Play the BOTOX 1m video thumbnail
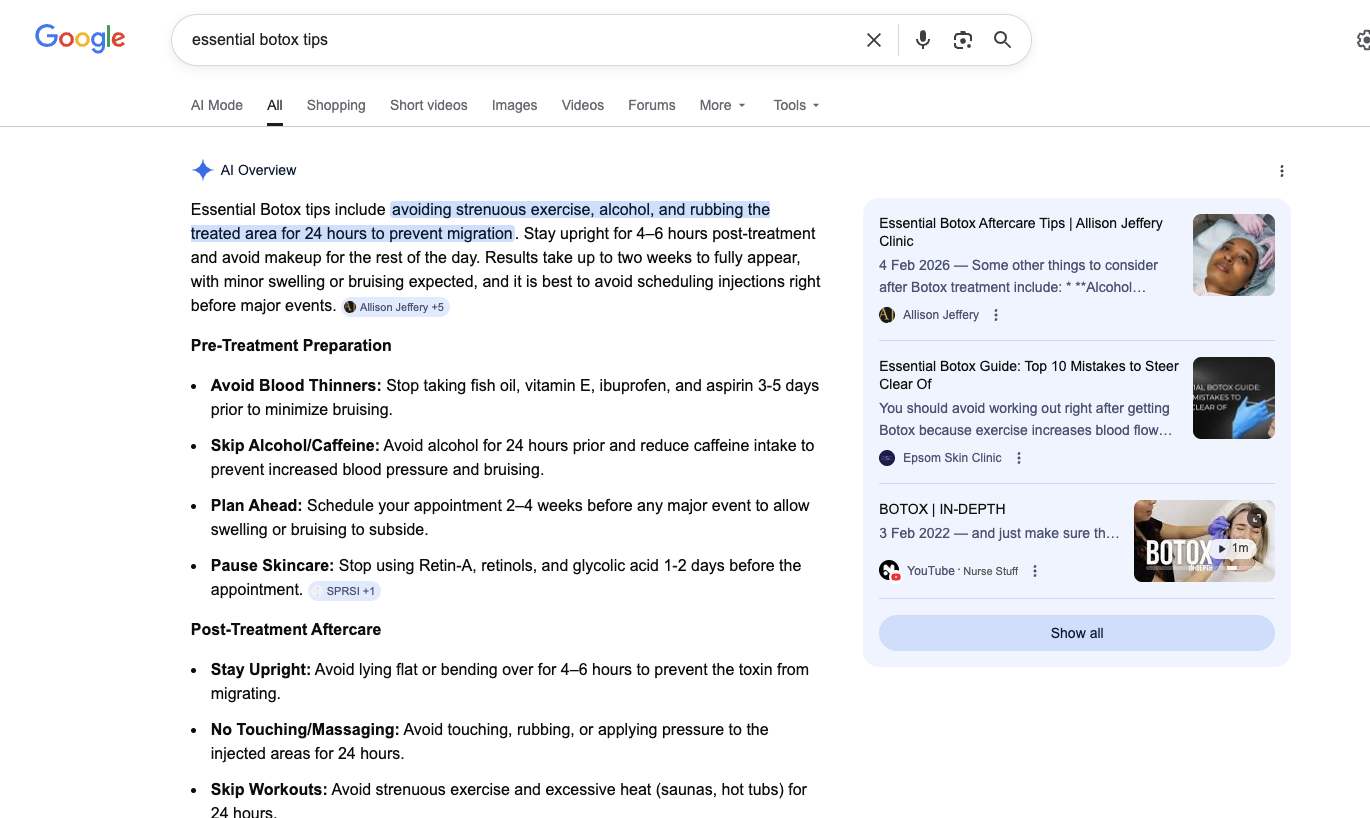 pos(1204,541)
